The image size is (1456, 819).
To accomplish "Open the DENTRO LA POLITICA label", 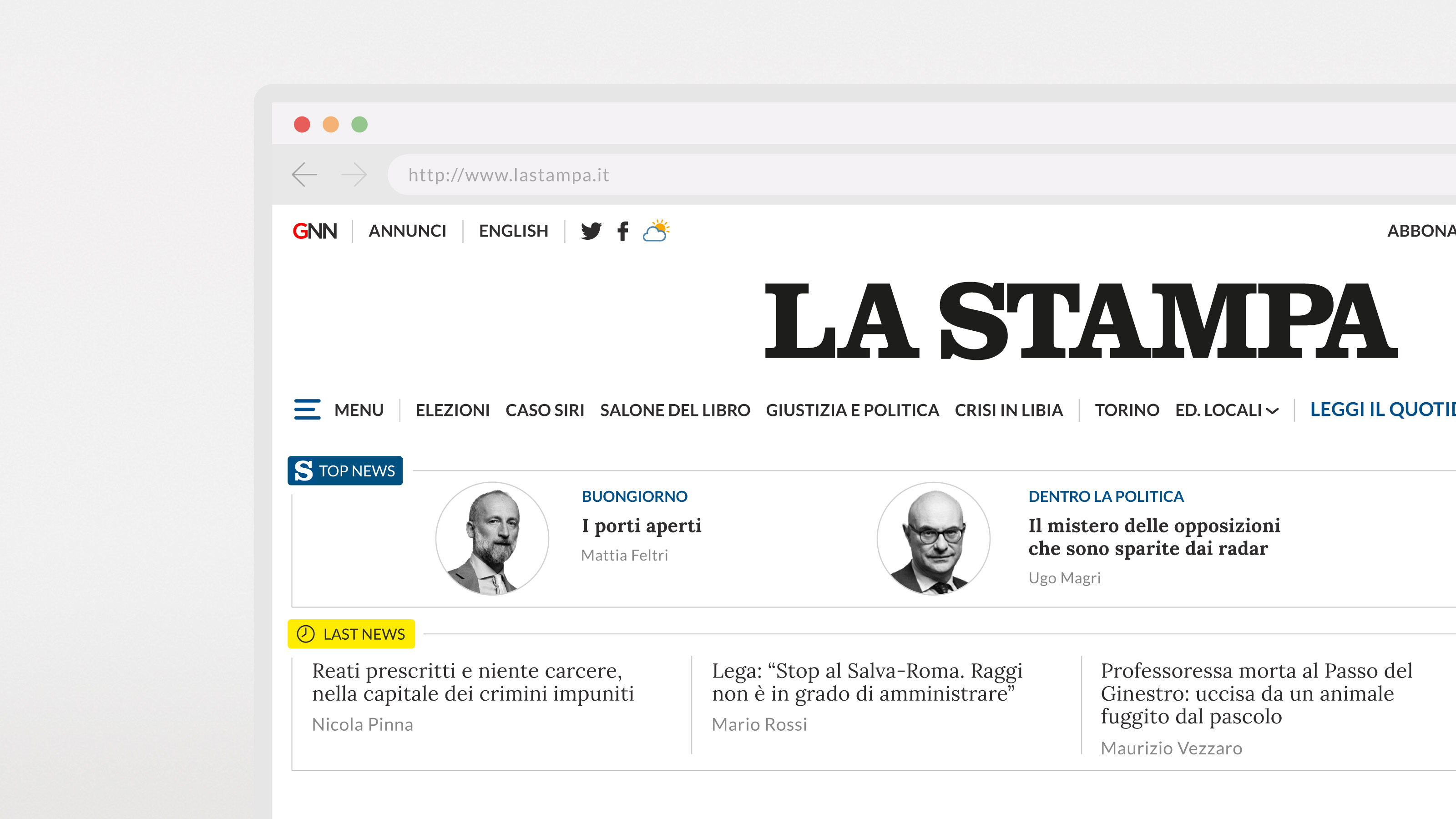I will (1106, 496).
